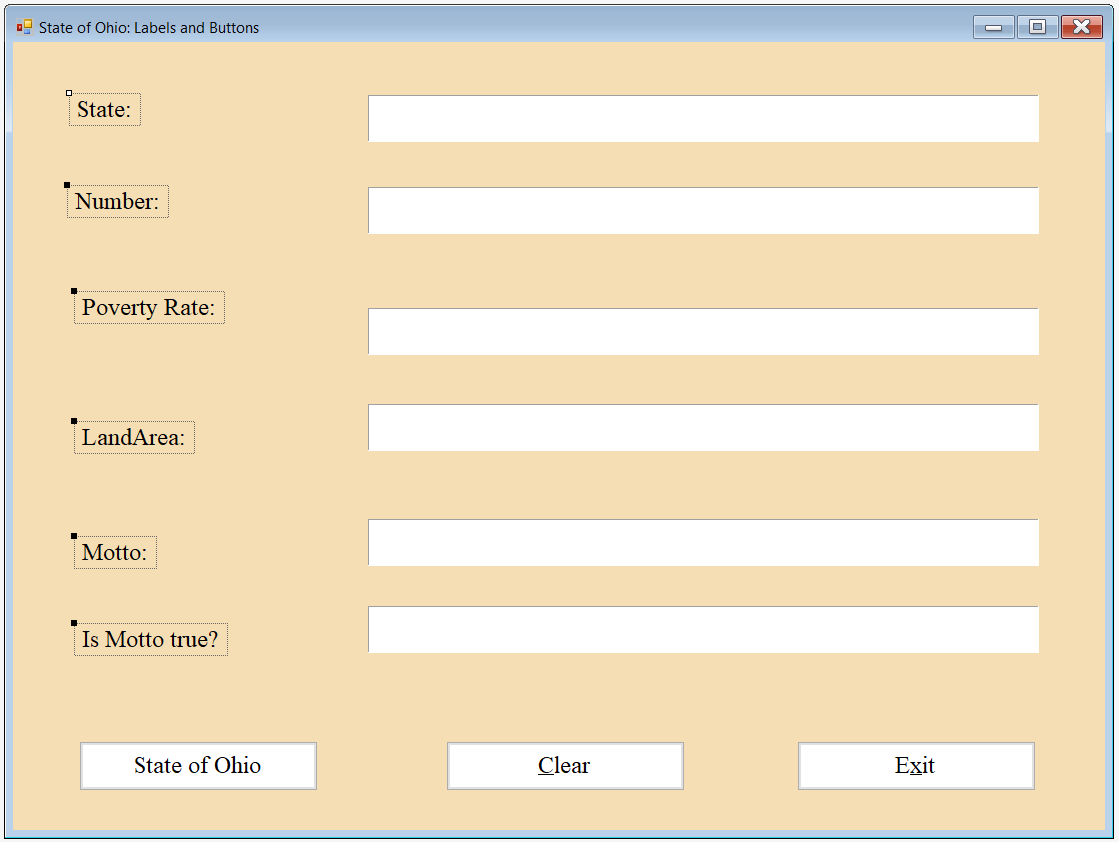Close the State of Ohio window

[x=1081, y=27]
